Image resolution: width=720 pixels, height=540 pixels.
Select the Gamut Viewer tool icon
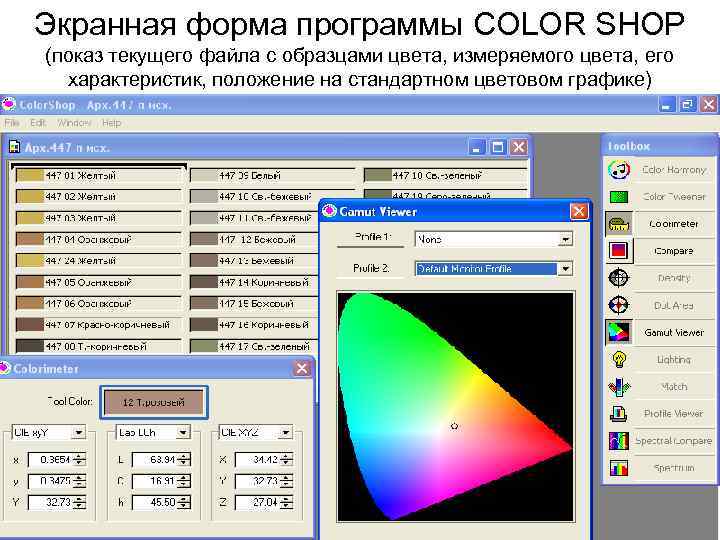[619, 332]
